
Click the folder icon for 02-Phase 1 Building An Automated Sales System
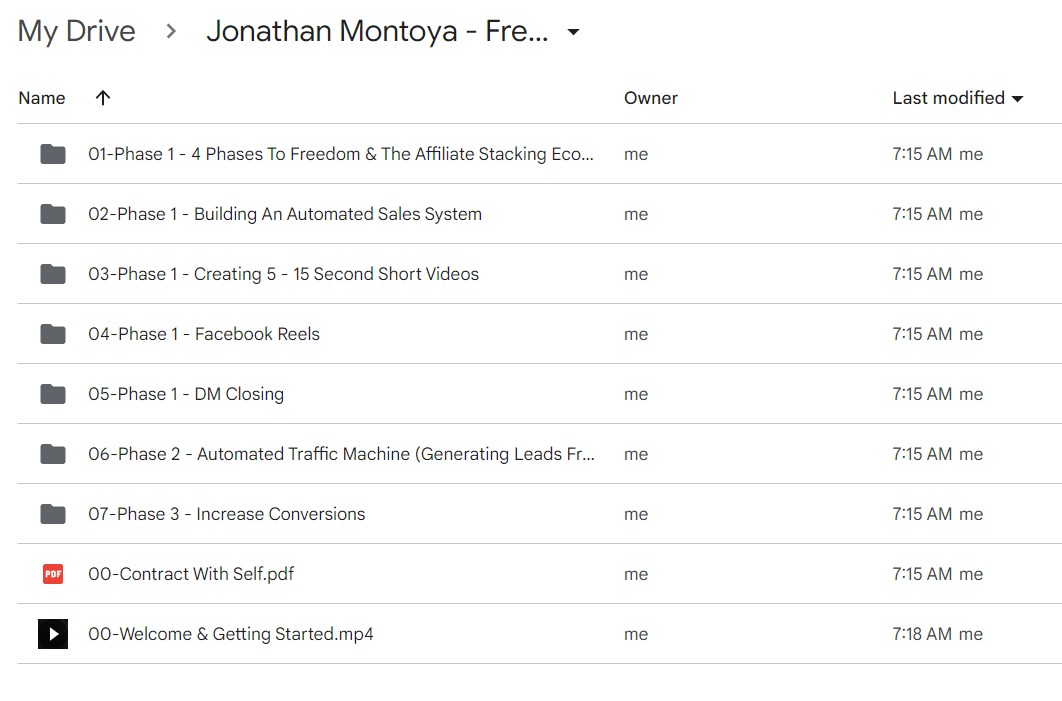[53, 214]
